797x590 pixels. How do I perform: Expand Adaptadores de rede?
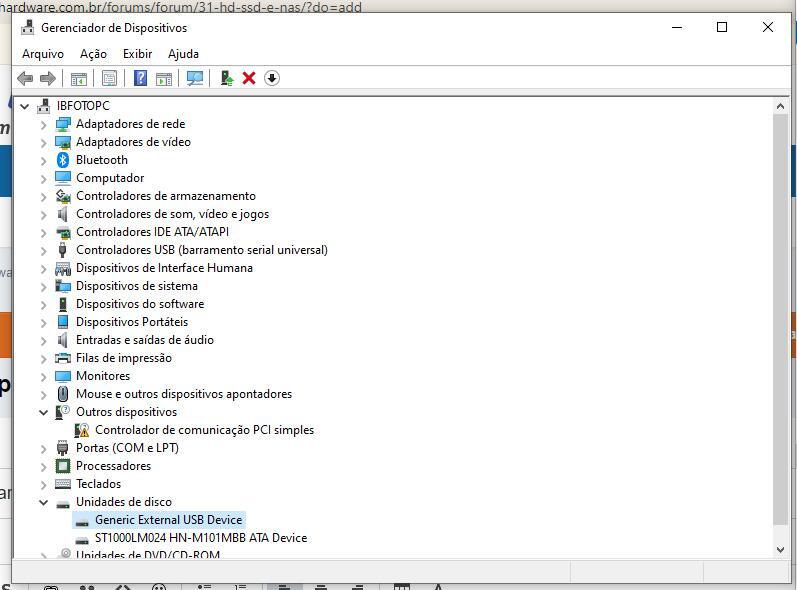coord(44,125)
